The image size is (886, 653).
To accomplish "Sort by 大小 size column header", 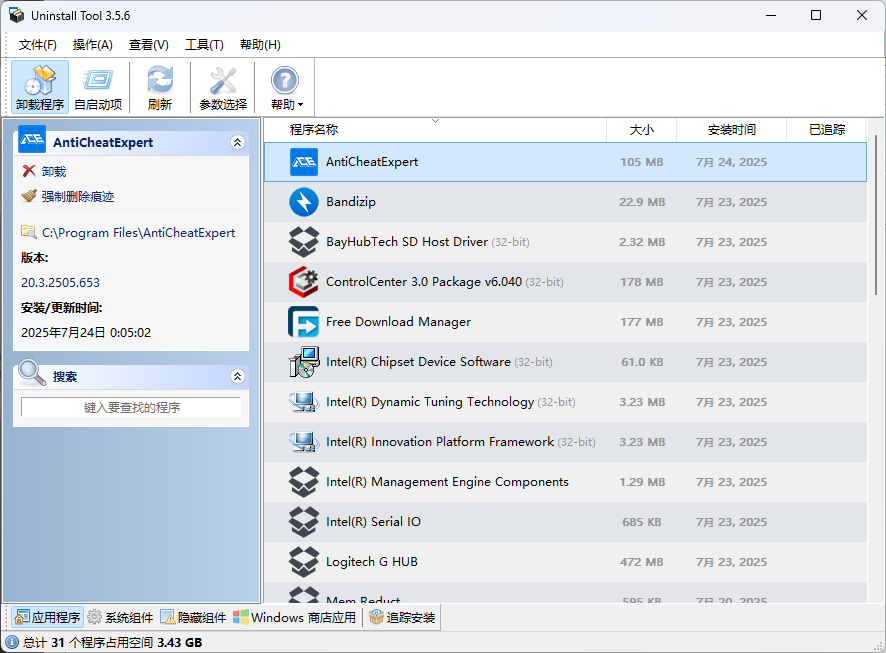I will 641,130.
